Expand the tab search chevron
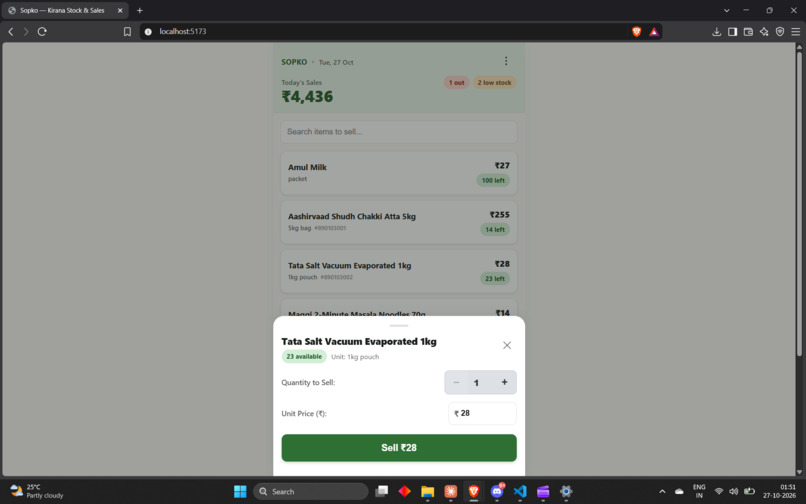The width and height of the screenshot is (806, 504). coord(726,10)
